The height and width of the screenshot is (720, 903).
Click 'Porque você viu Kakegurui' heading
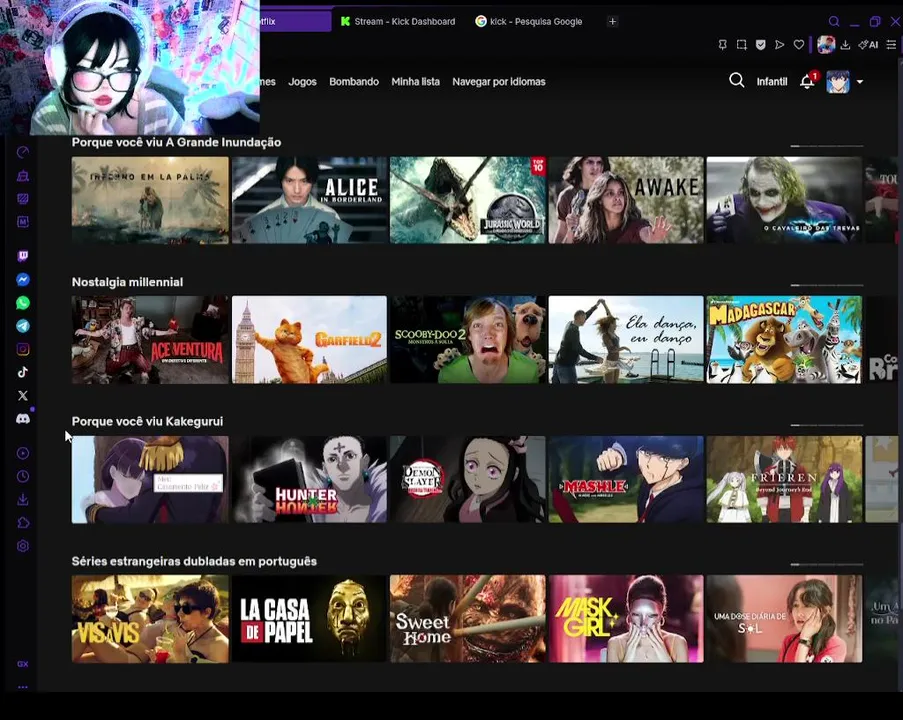pyautogui.click(x=147, y=422)
